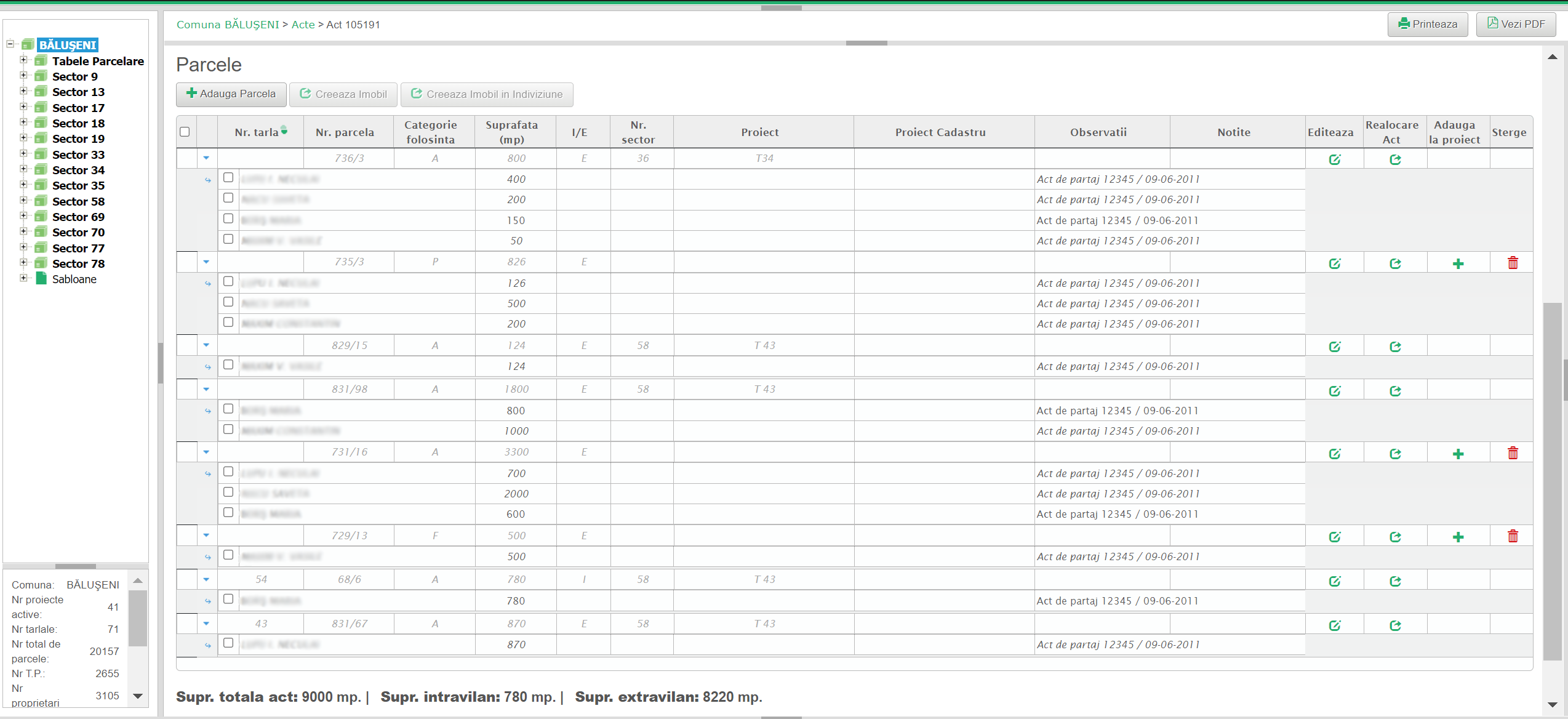Toggle select-all checkbox in table header
This screenshot has height=719, width=1568.
pos(185,132)
